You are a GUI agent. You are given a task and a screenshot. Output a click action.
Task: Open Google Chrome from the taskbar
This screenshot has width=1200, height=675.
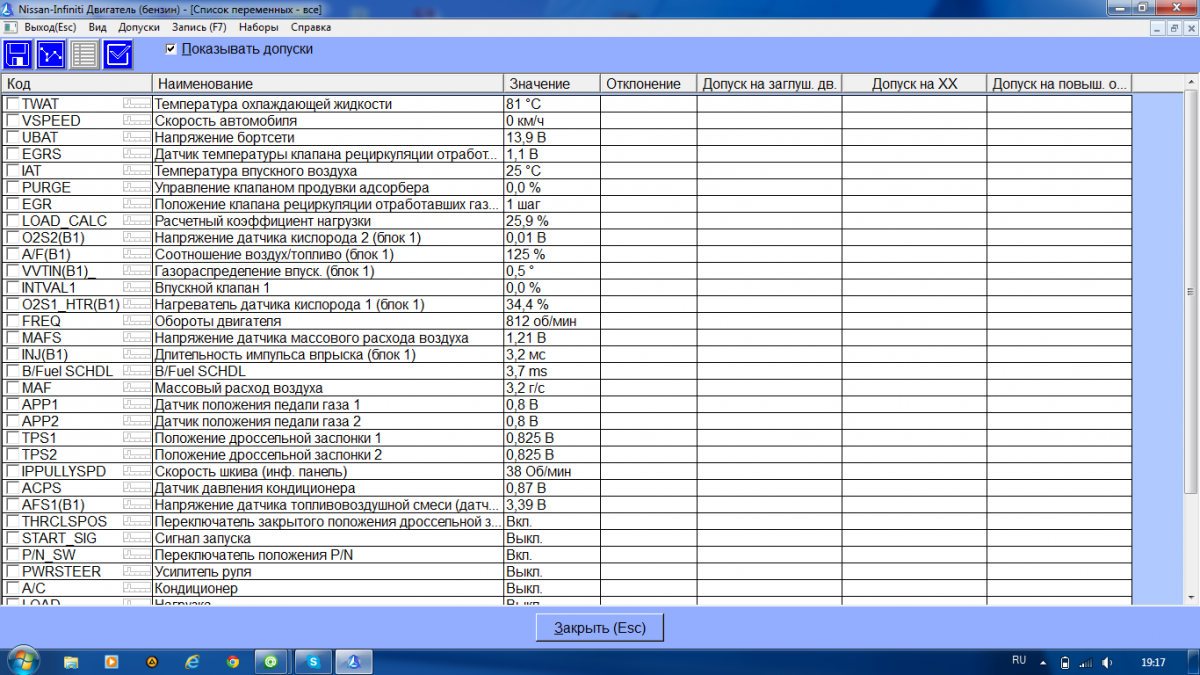pos(232,662)
